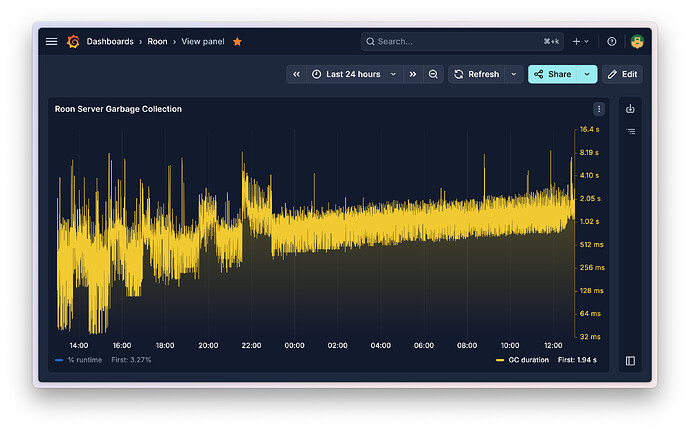Click the 14:00 time axis label
Screen dimensions: 690x430
(x=79, y=345)
